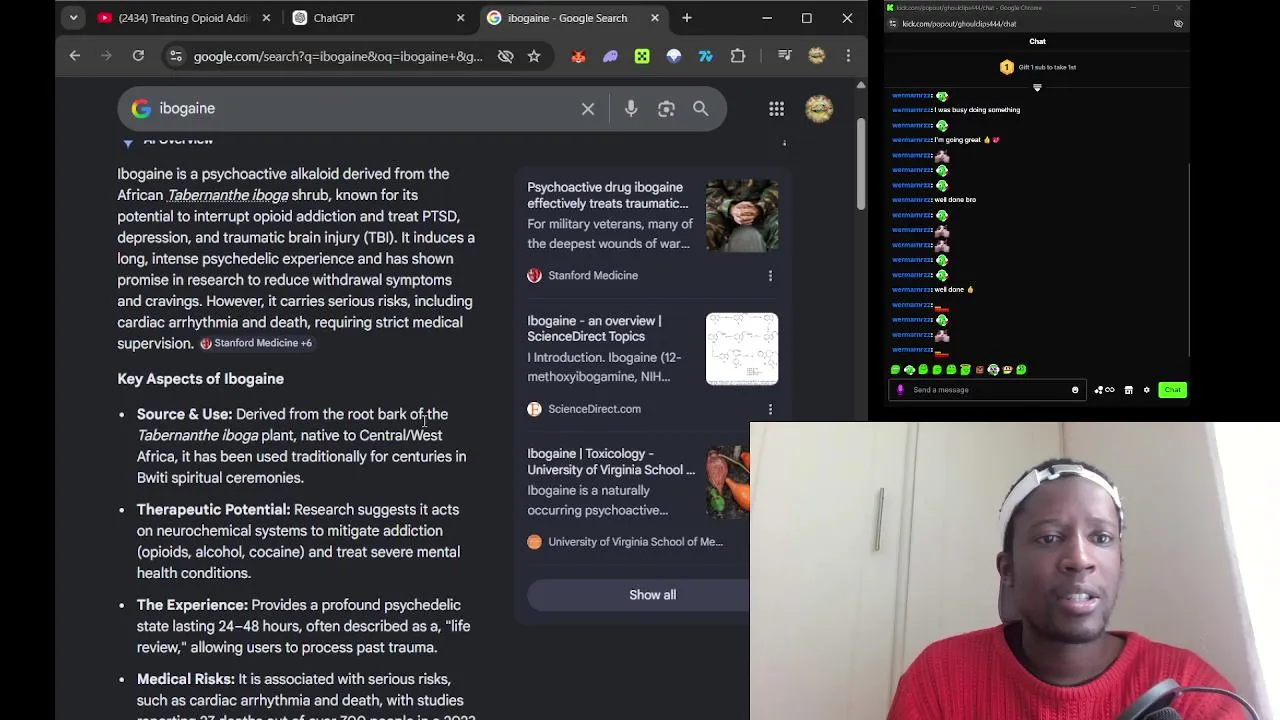
Task: Click the third-party cookies eye icon in address bar
Action: pyautogui.click(x=505, y=56)
